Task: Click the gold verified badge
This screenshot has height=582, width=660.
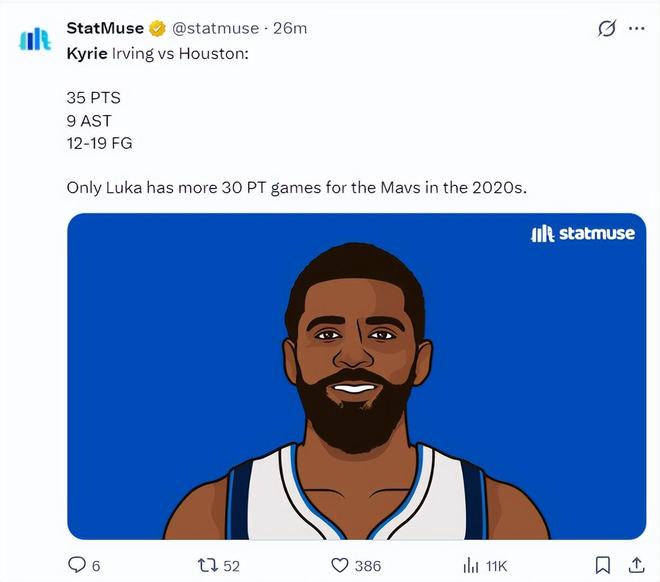Action: (x=157, y=28)
